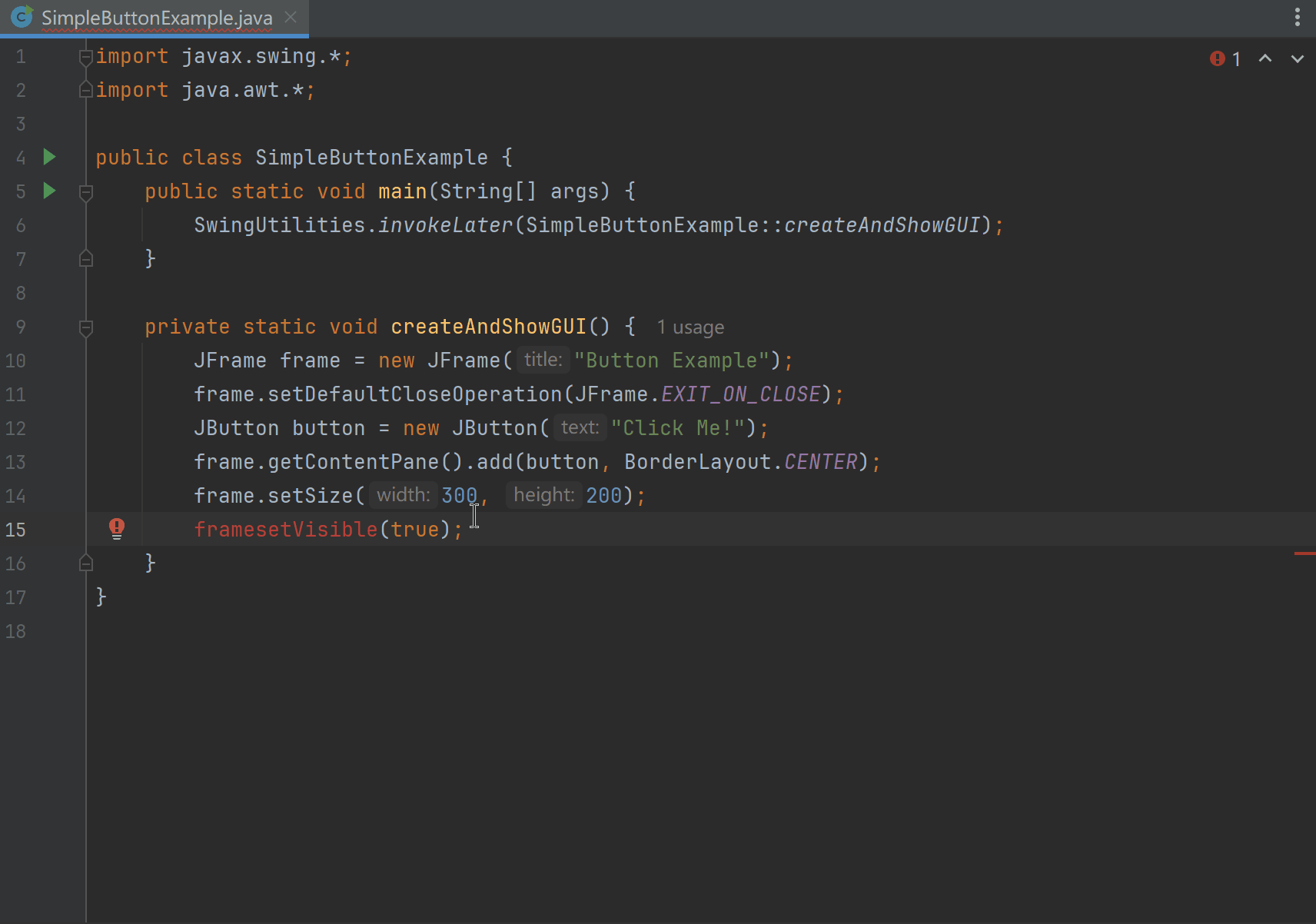This screenshot has height=924, width=1316.
Task: Click the createAndShowGUI method reference on line 6
Action: point(882,225)
